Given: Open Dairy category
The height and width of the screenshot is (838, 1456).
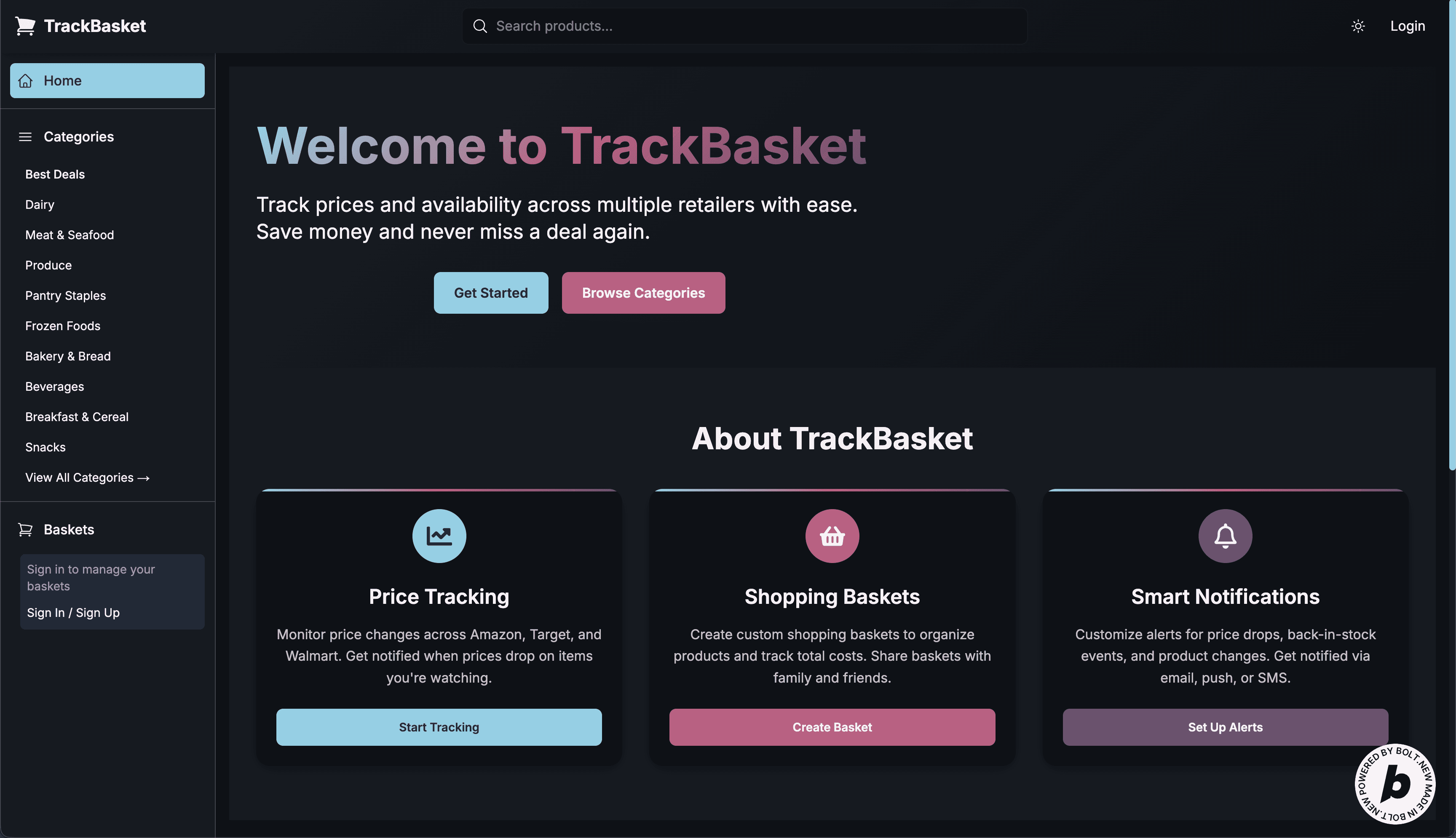Looking at the screenshot, I should pos(40,205).
